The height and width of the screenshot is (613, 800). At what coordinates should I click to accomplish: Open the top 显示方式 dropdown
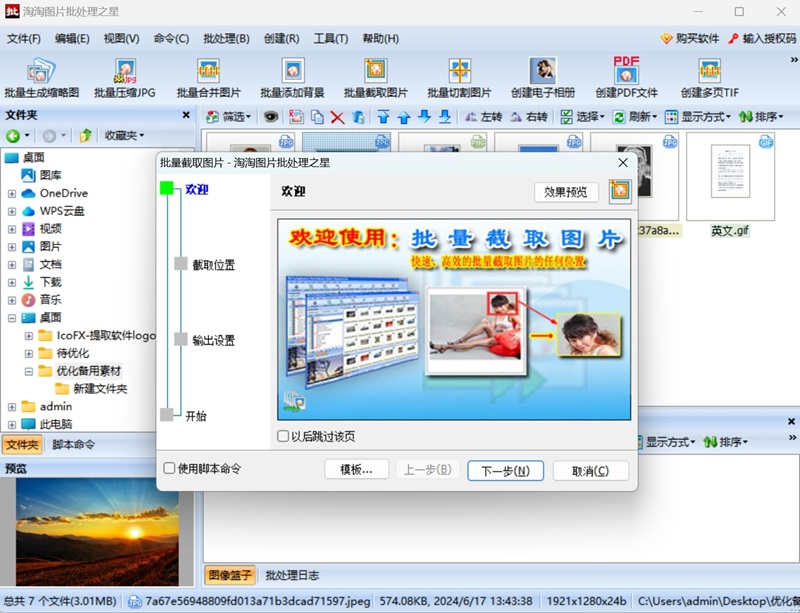pos(698,117)
